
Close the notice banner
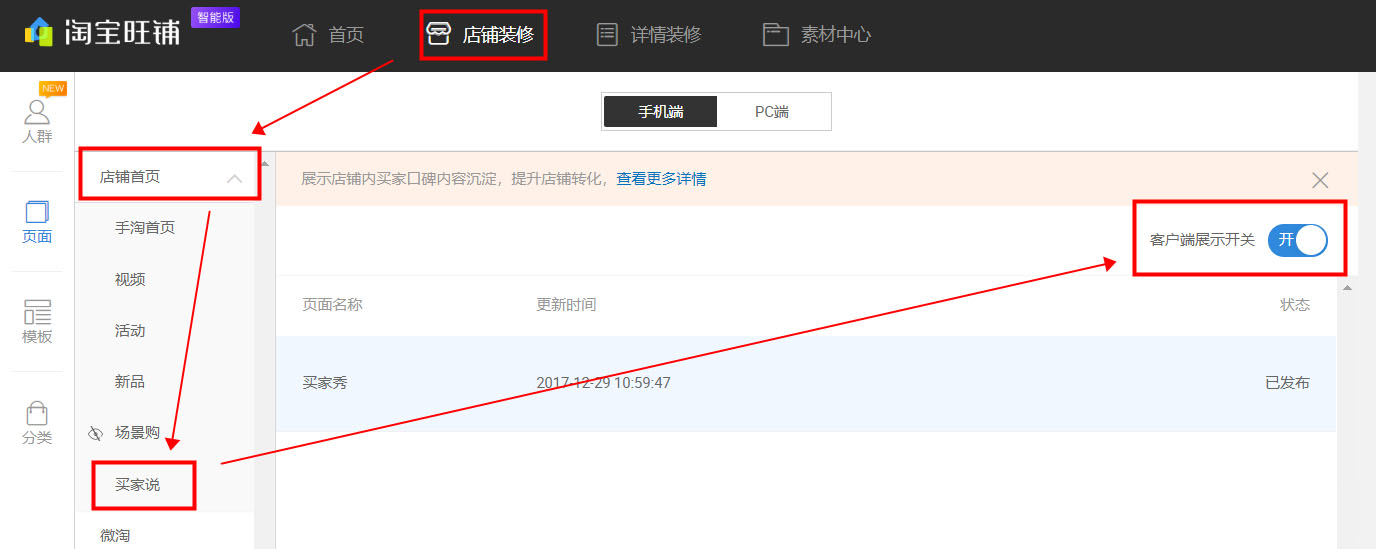coord(1320,180)
